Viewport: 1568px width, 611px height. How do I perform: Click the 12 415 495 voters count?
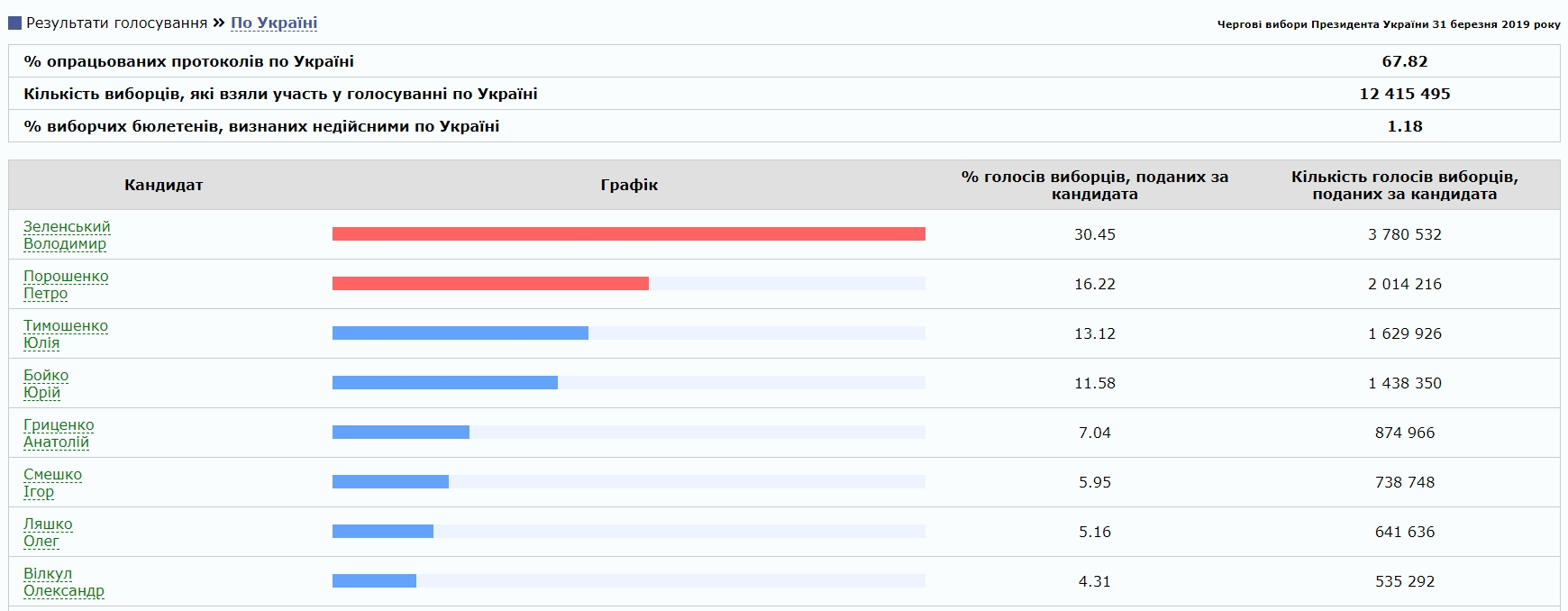click(1404, 94)
